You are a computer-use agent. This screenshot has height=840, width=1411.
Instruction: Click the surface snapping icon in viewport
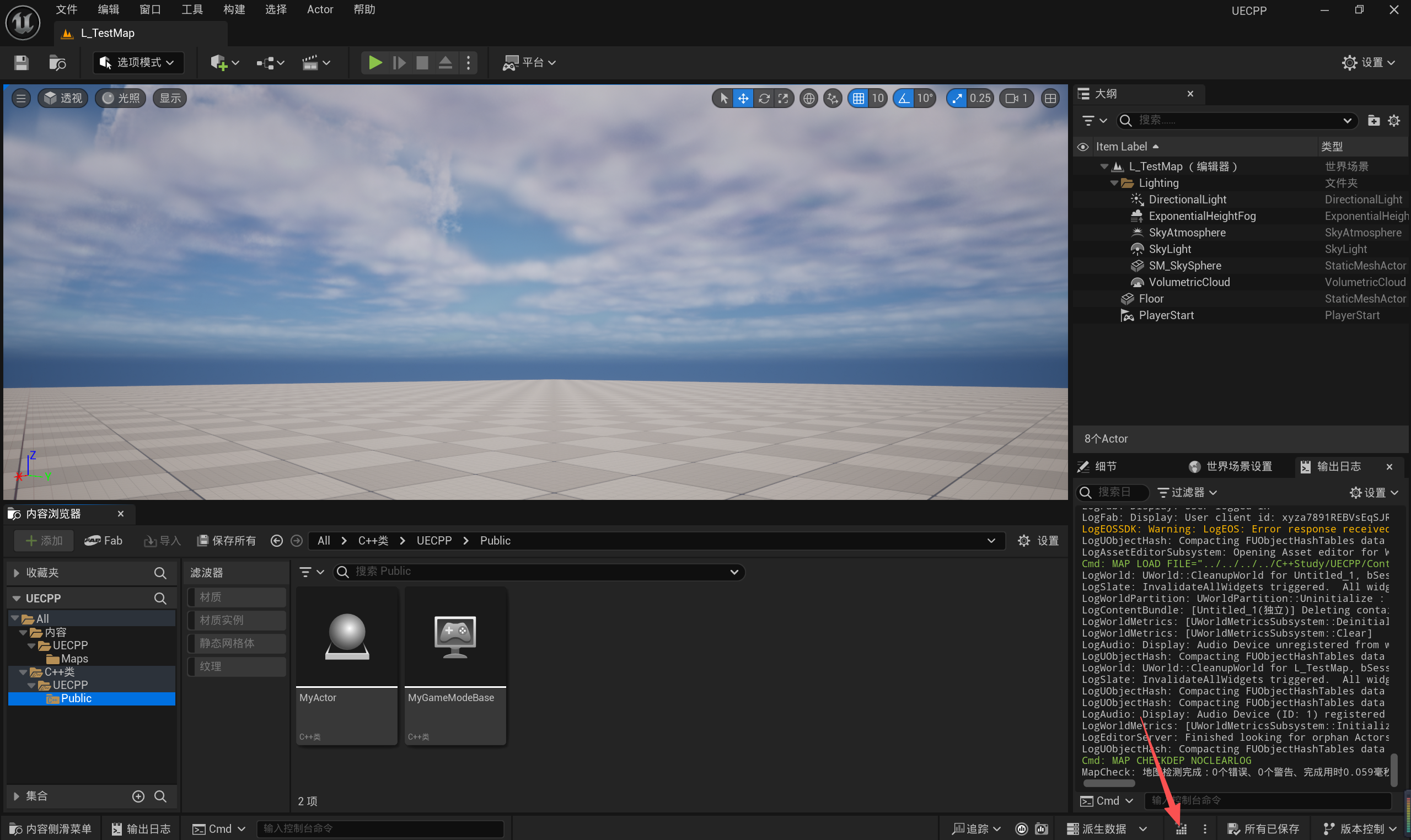833,99
